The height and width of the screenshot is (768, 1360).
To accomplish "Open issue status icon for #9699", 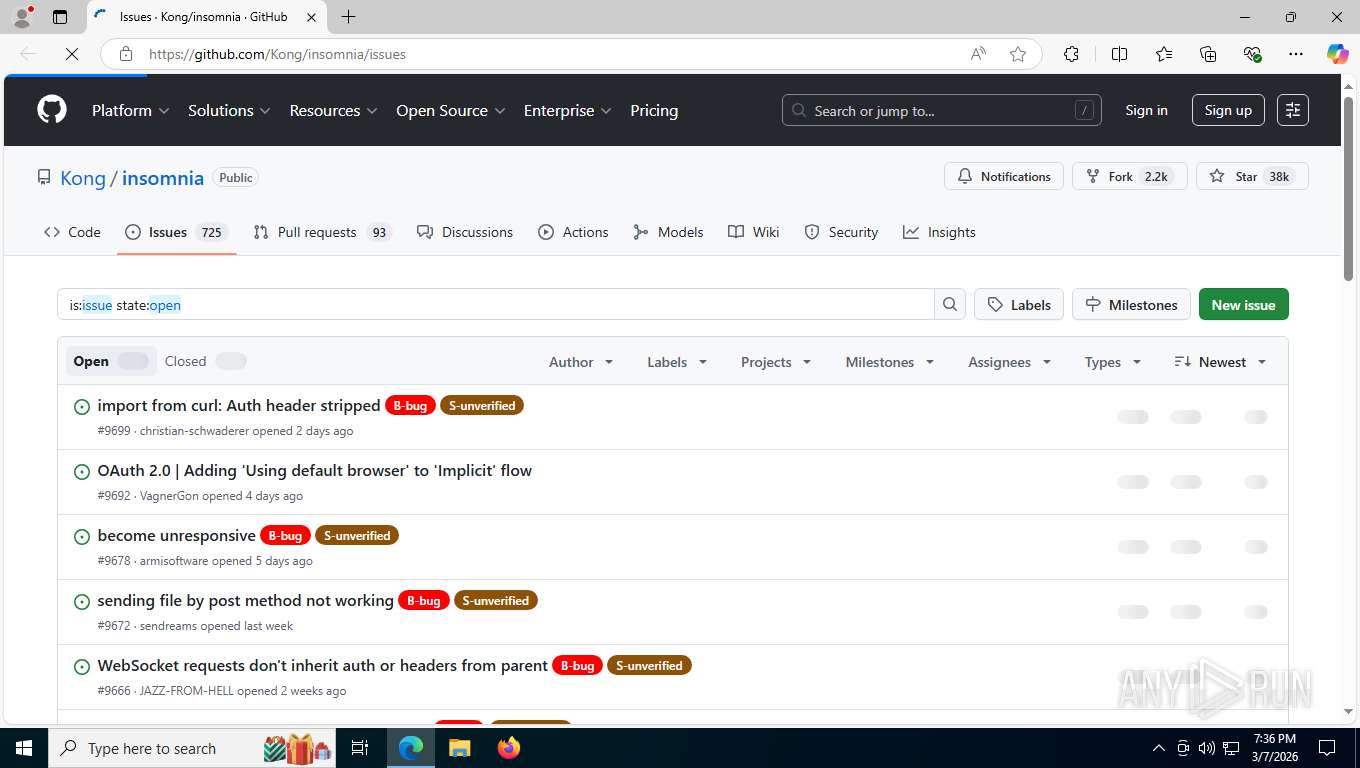I will pos(82,407).
